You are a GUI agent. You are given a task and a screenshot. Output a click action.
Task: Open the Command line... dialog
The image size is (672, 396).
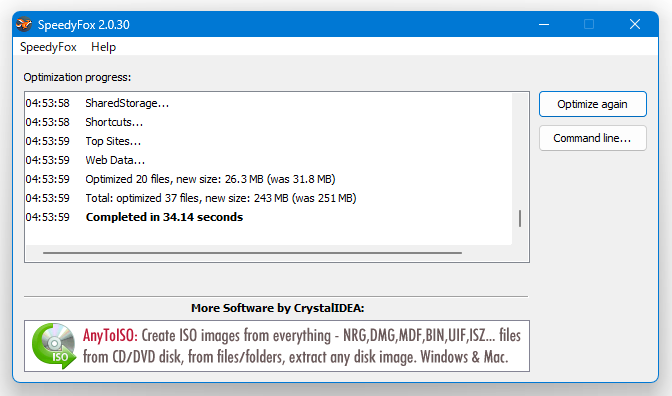pos(592,138)
